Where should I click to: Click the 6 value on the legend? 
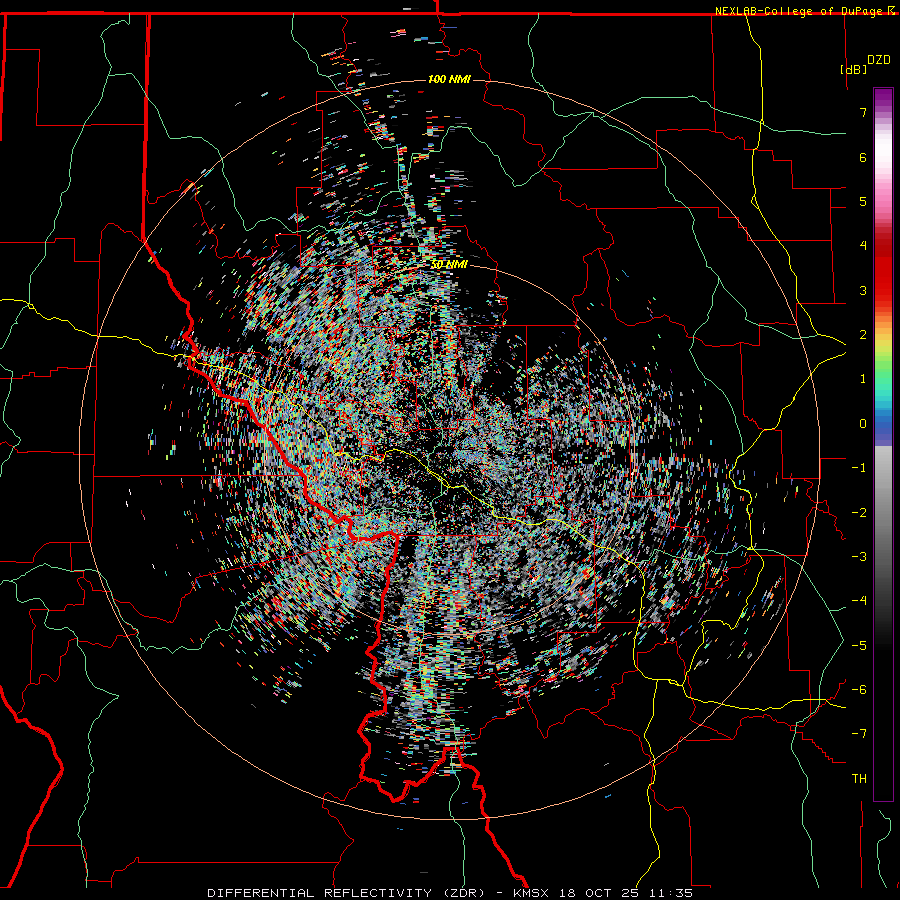tap(863, 157)
